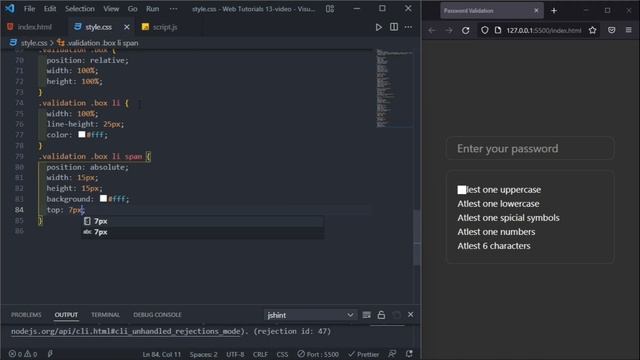Image resolution: width=640 pixels, height=360 pixels.
Task: Open the DEBUG CONSOLE panel tab
Action: (x=157, y=315)
